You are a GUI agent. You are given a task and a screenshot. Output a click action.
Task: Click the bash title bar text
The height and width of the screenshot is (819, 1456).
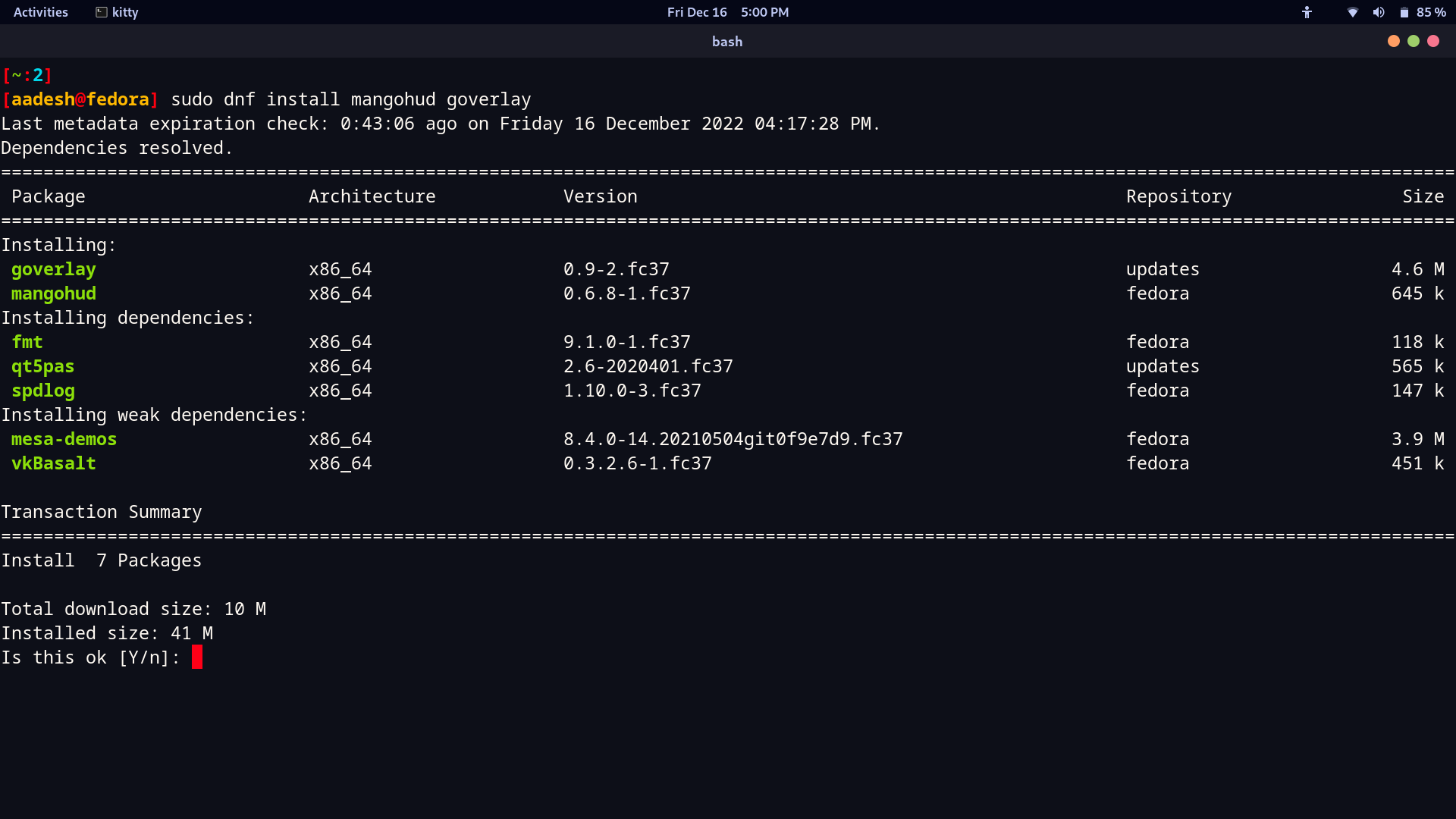[727, 42]
